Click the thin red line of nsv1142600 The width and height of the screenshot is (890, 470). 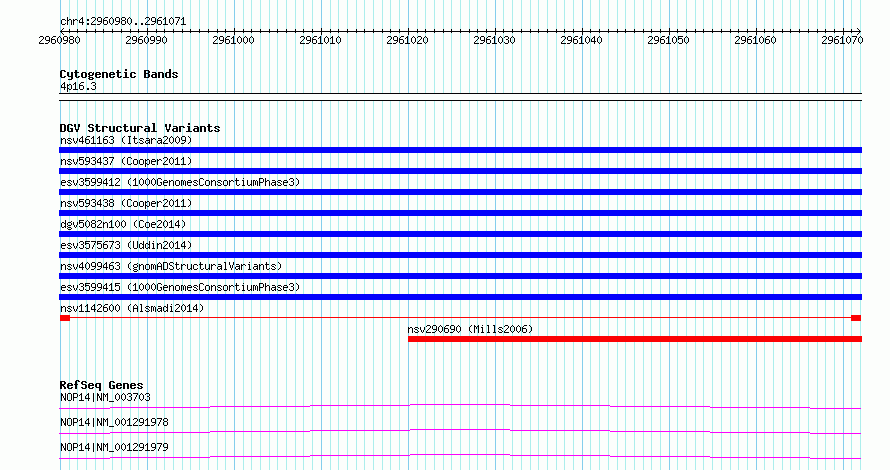pos(460,318)
